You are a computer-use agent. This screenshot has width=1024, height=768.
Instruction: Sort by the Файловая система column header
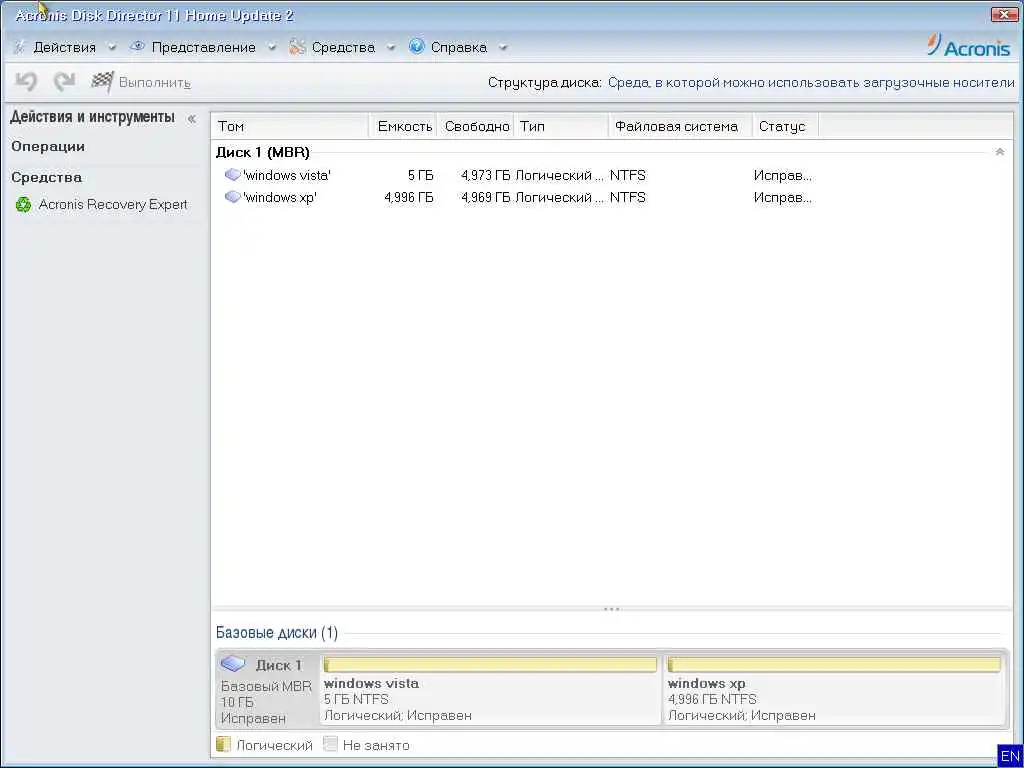tap(680, 126)
